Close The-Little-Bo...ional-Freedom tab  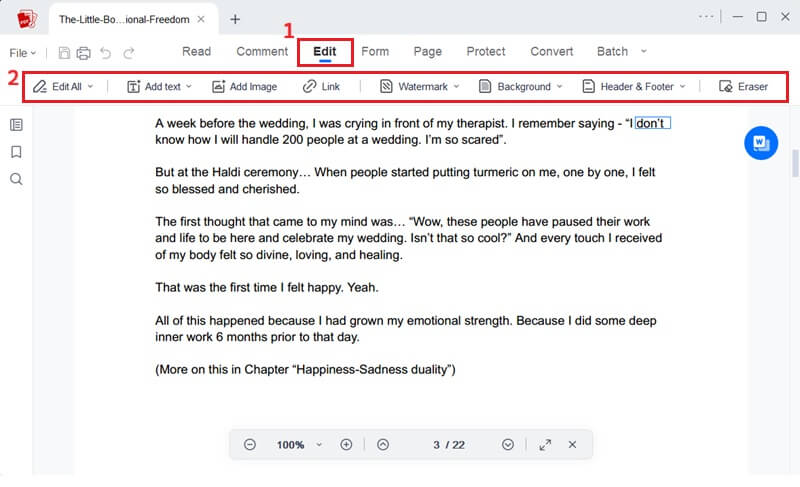coord(201,19)
